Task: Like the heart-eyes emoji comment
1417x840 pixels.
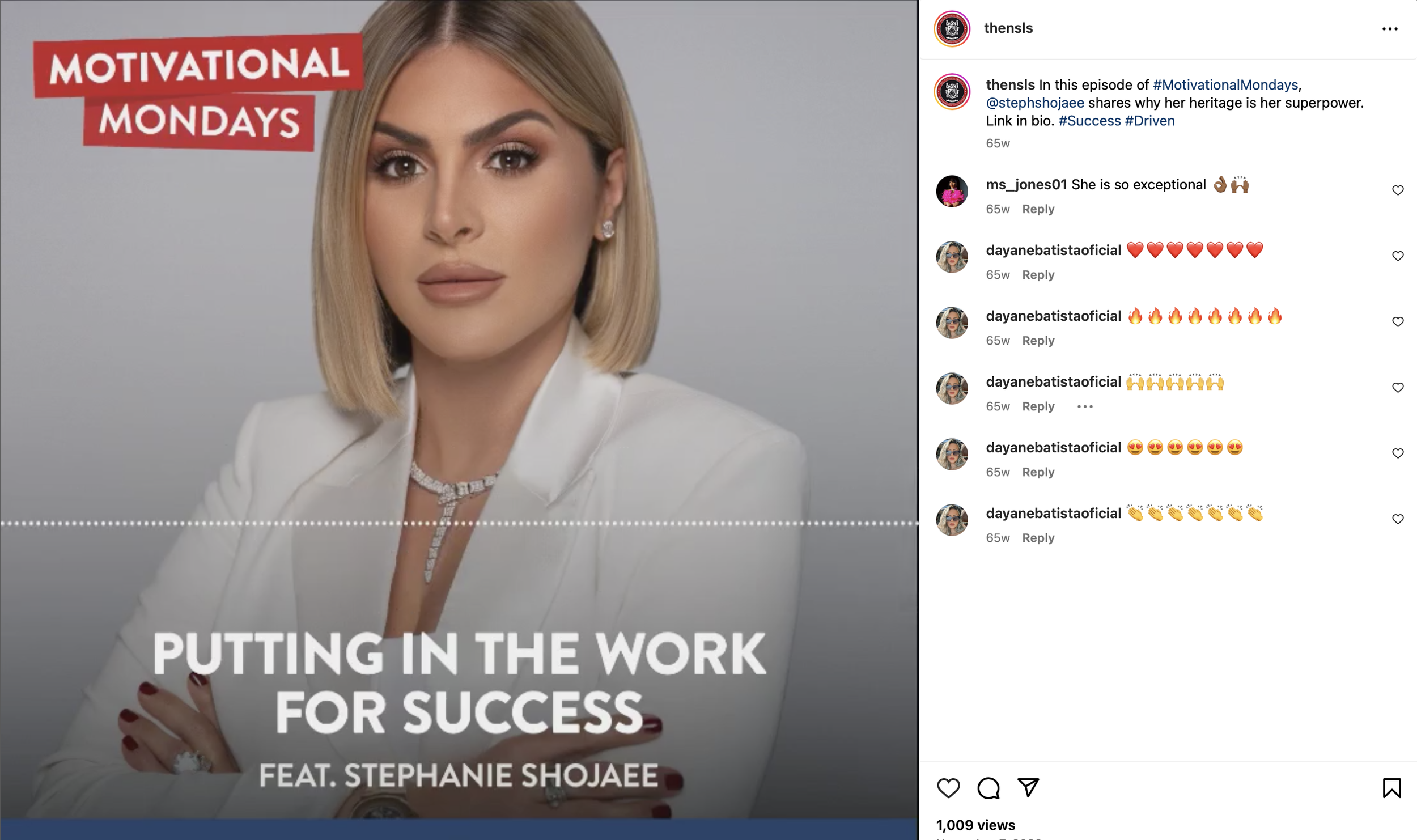Action: (1398, 453)
